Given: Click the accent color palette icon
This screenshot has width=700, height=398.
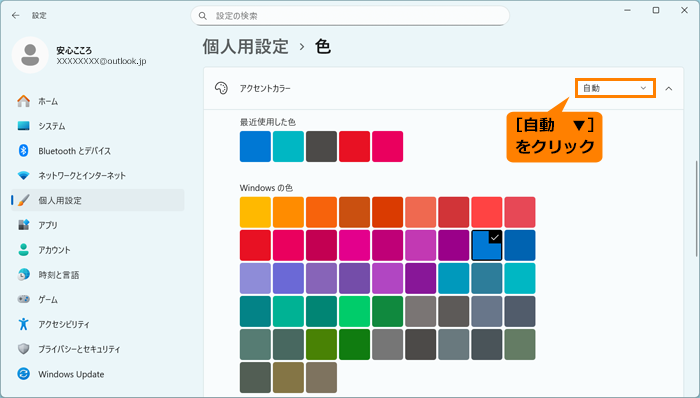Looking at the screenshot, I should coord(221,88).
